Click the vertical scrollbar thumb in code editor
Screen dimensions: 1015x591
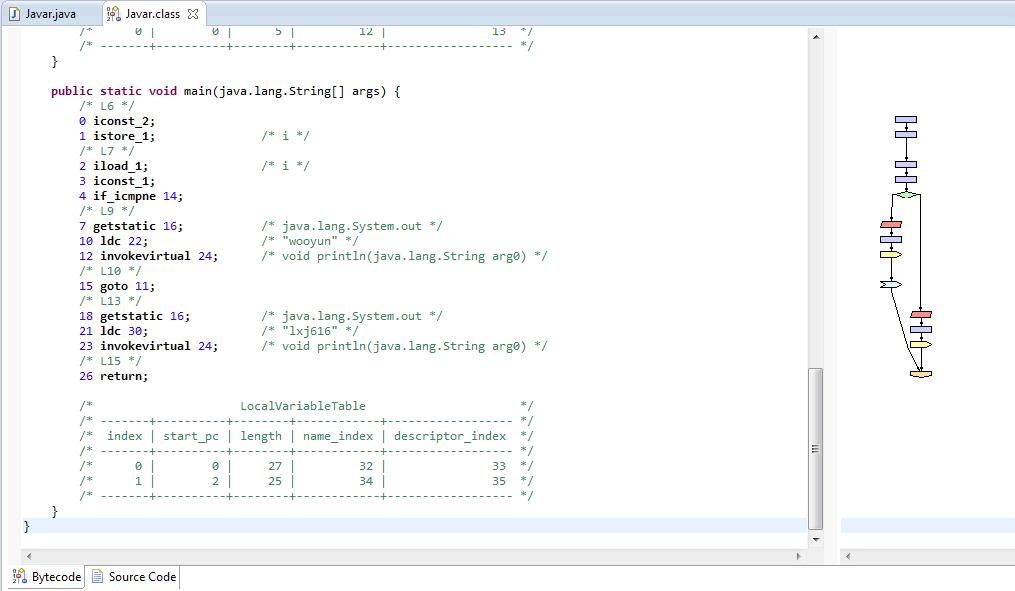click(x=816, y=447)
